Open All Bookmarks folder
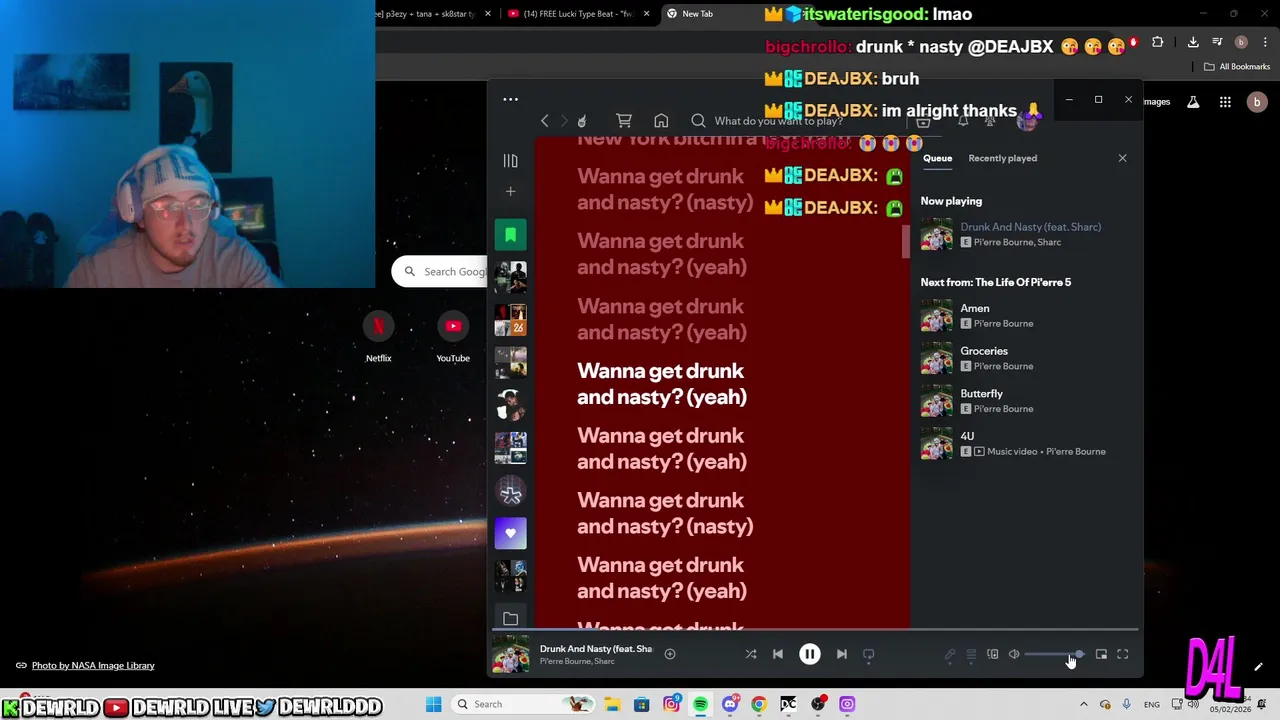The height and width of the screenshot is (720, 1280). pos(1237,67)
